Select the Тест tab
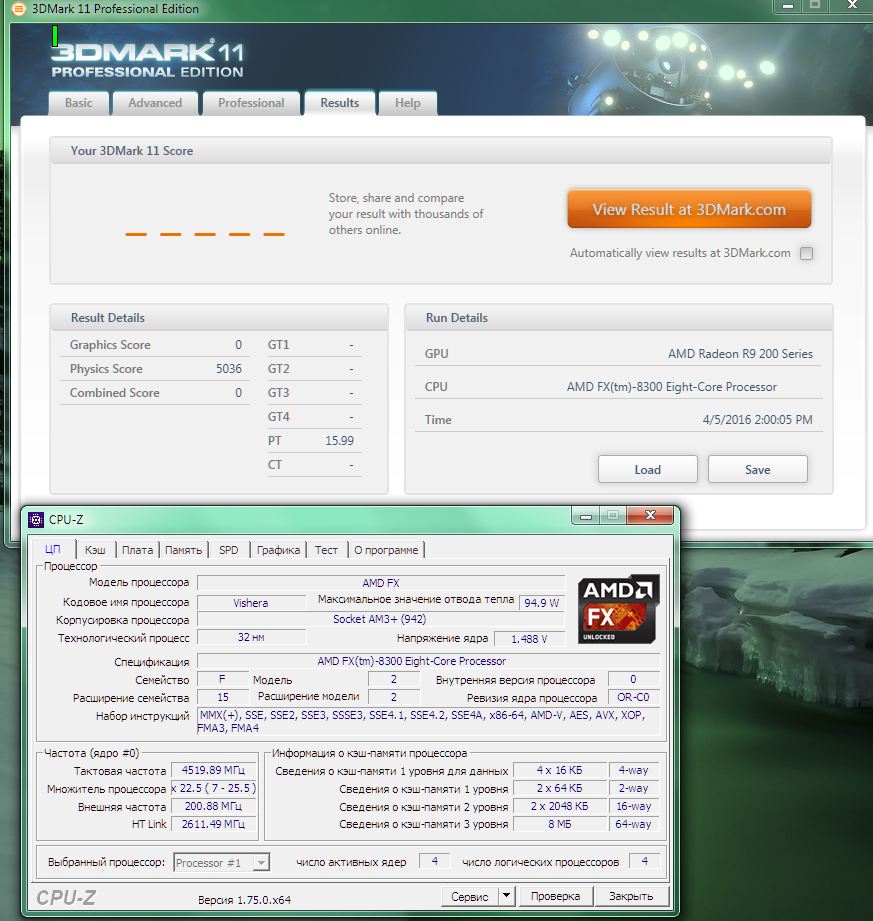 pyautogui.click(x=326, y=550)
